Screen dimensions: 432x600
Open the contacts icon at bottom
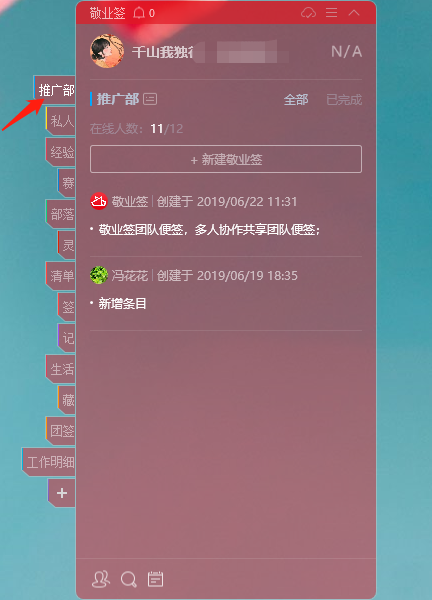[x=101, y=579]
